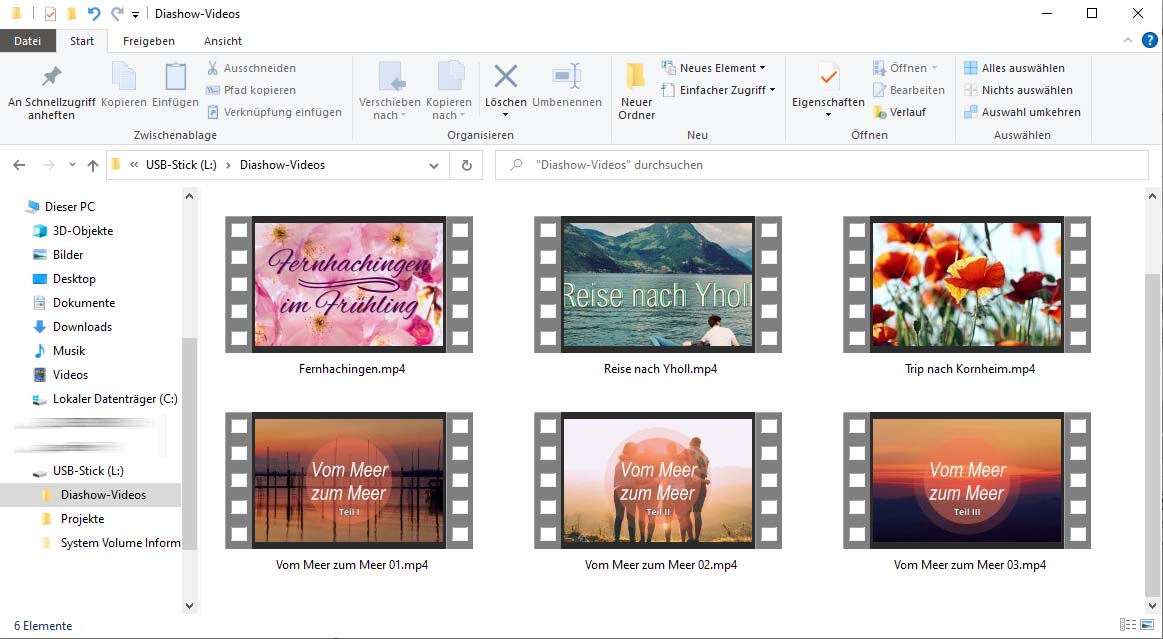1163x639 pixels.
Task: Open Eigenschaften checkmark icon
Action: click(828, 78)
